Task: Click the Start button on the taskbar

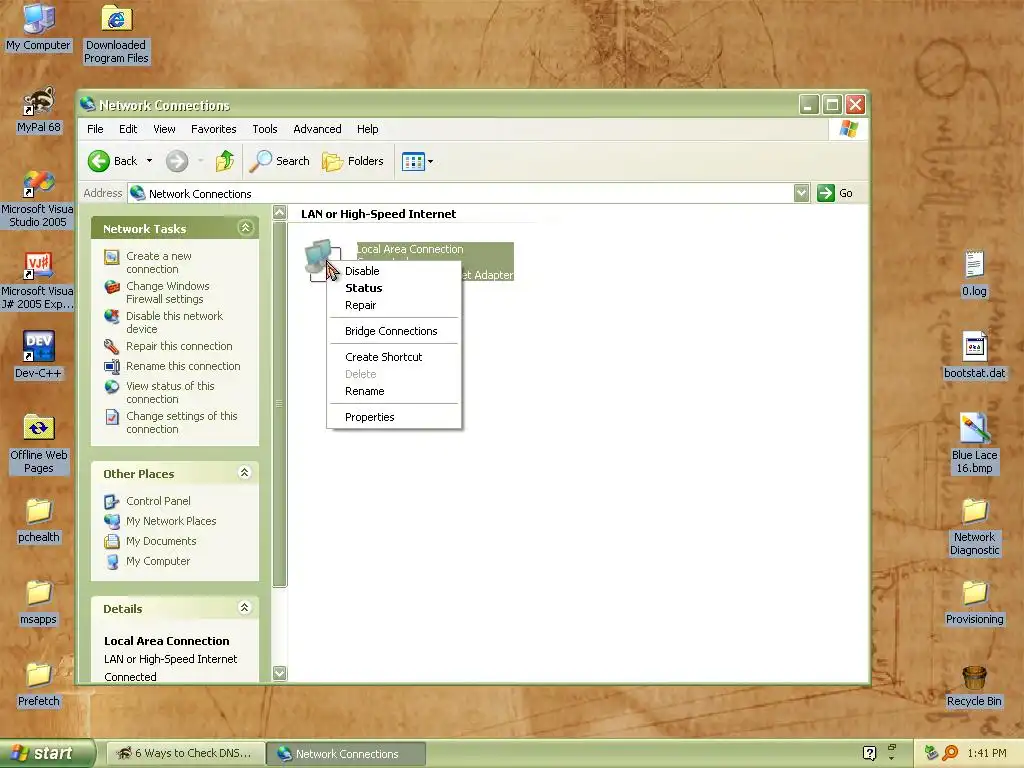Action: 46,753
